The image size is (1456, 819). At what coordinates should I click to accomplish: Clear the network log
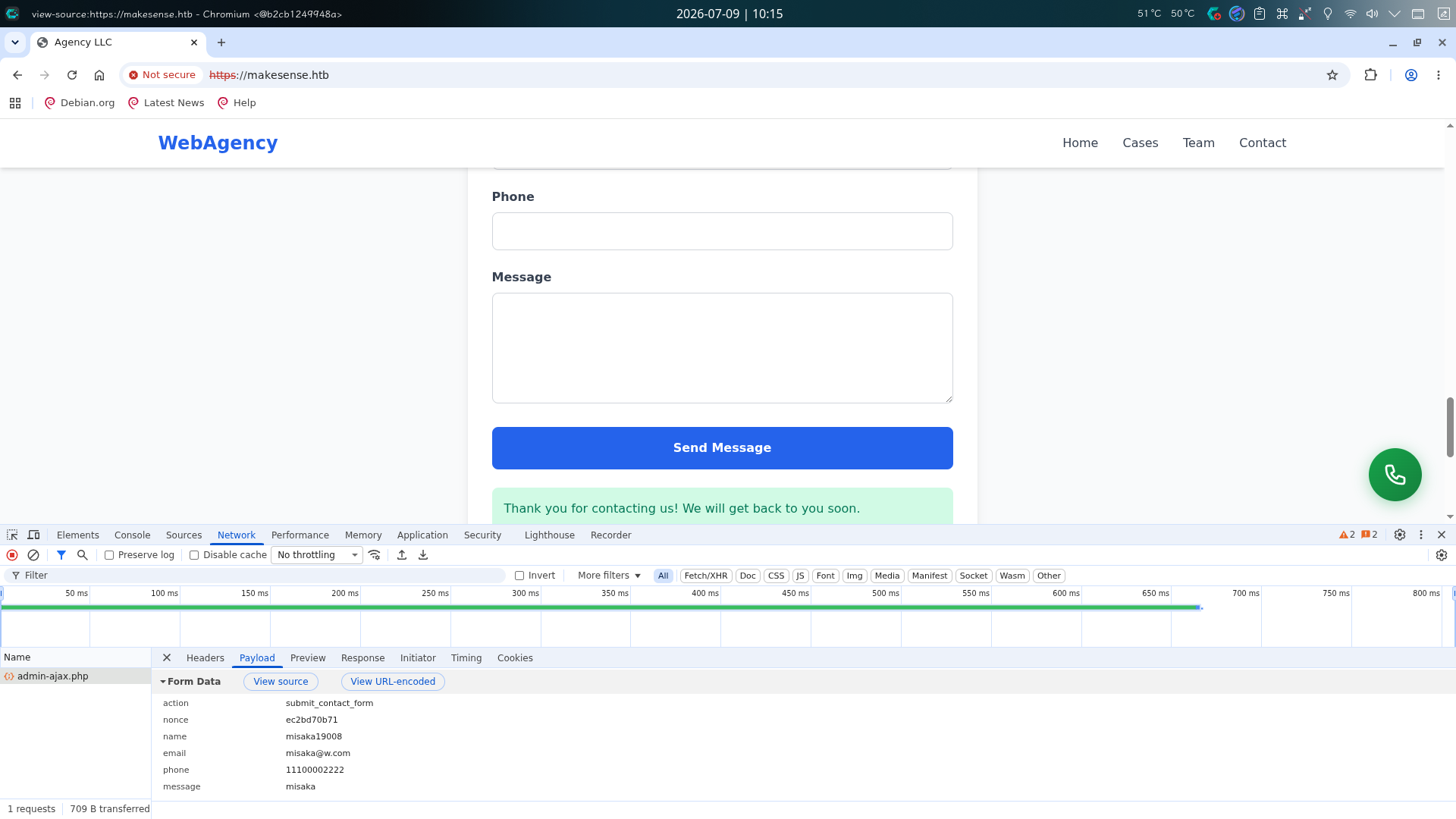pos(33,555)
